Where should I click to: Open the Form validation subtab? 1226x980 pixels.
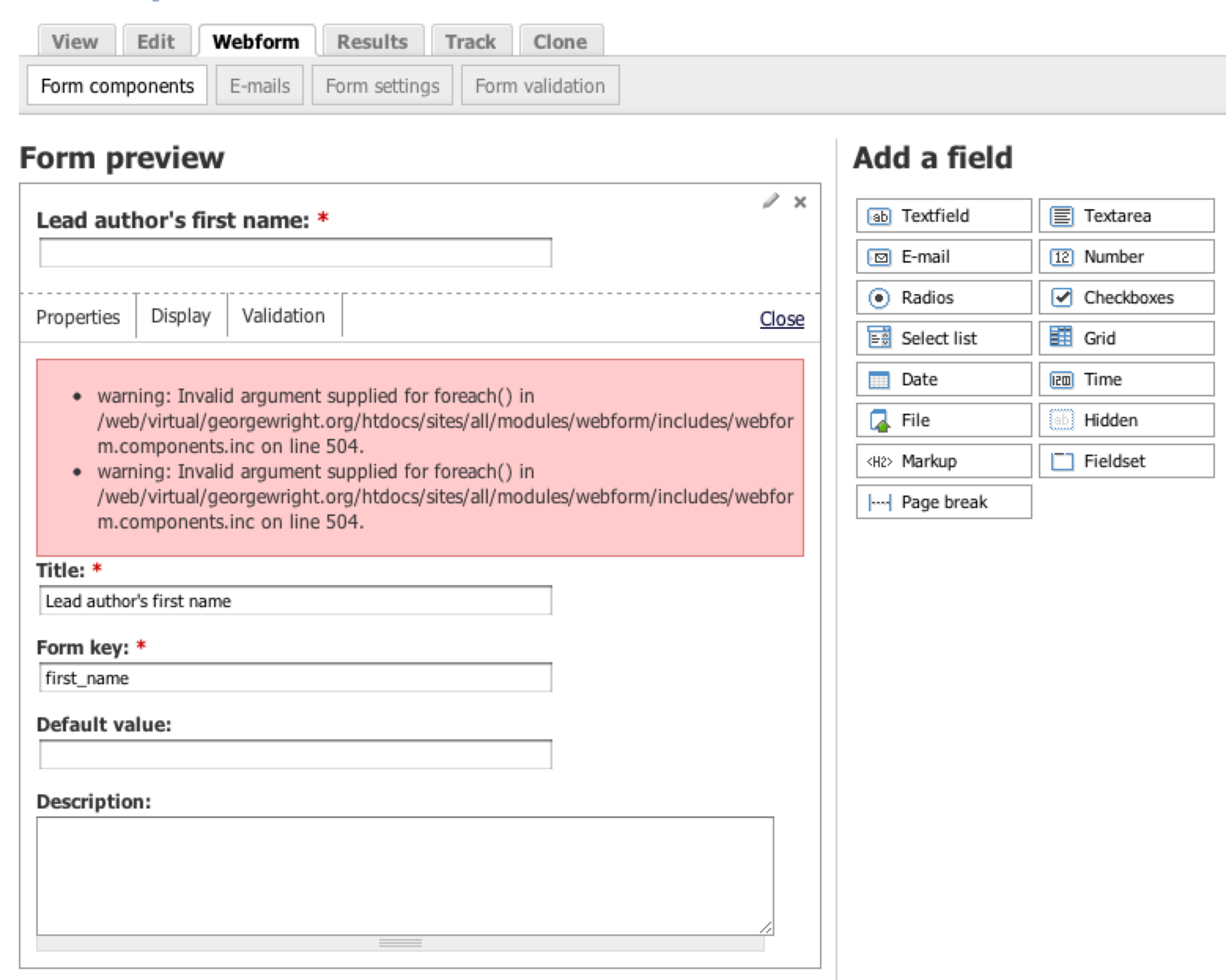(540, 86)
